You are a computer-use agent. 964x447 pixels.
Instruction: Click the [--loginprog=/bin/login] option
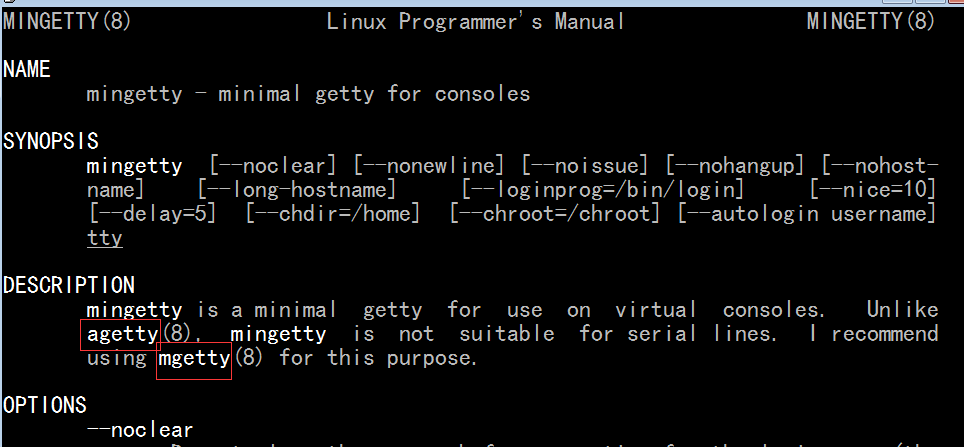click(602, 190)
